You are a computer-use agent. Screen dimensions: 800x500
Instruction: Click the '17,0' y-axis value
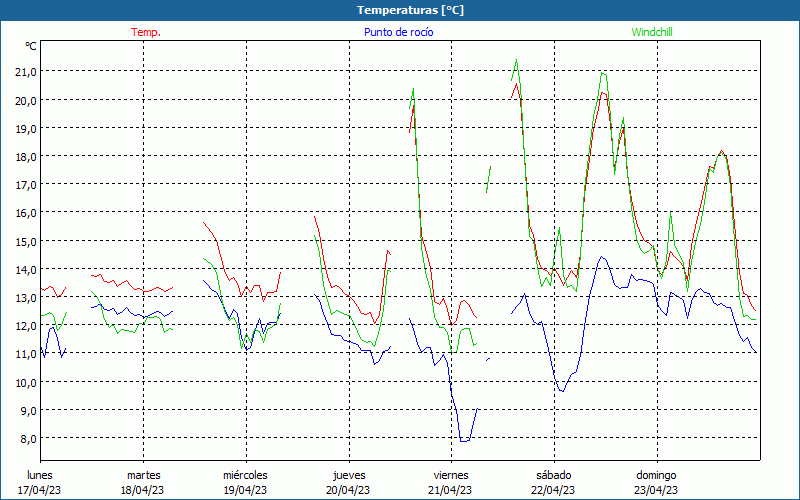pyautogui.click(x=26, y=185)
